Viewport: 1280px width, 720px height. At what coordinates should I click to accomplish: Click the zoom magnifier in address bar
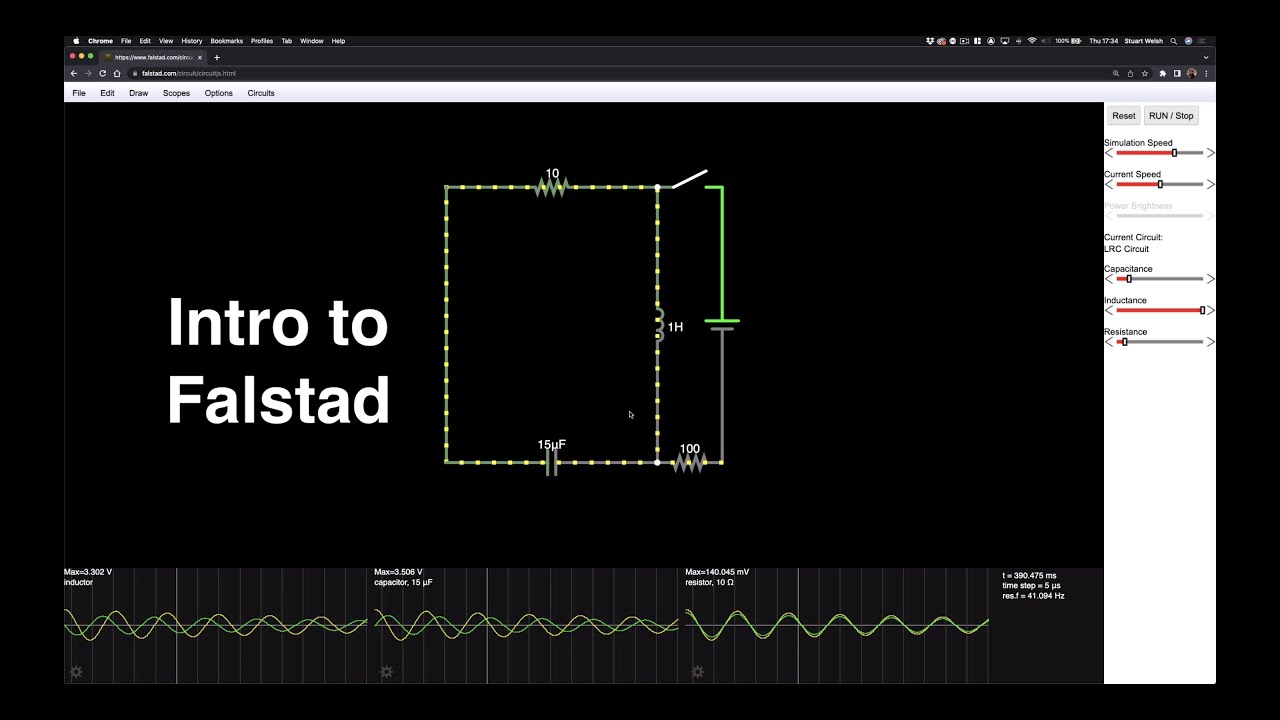(1116, 73)
